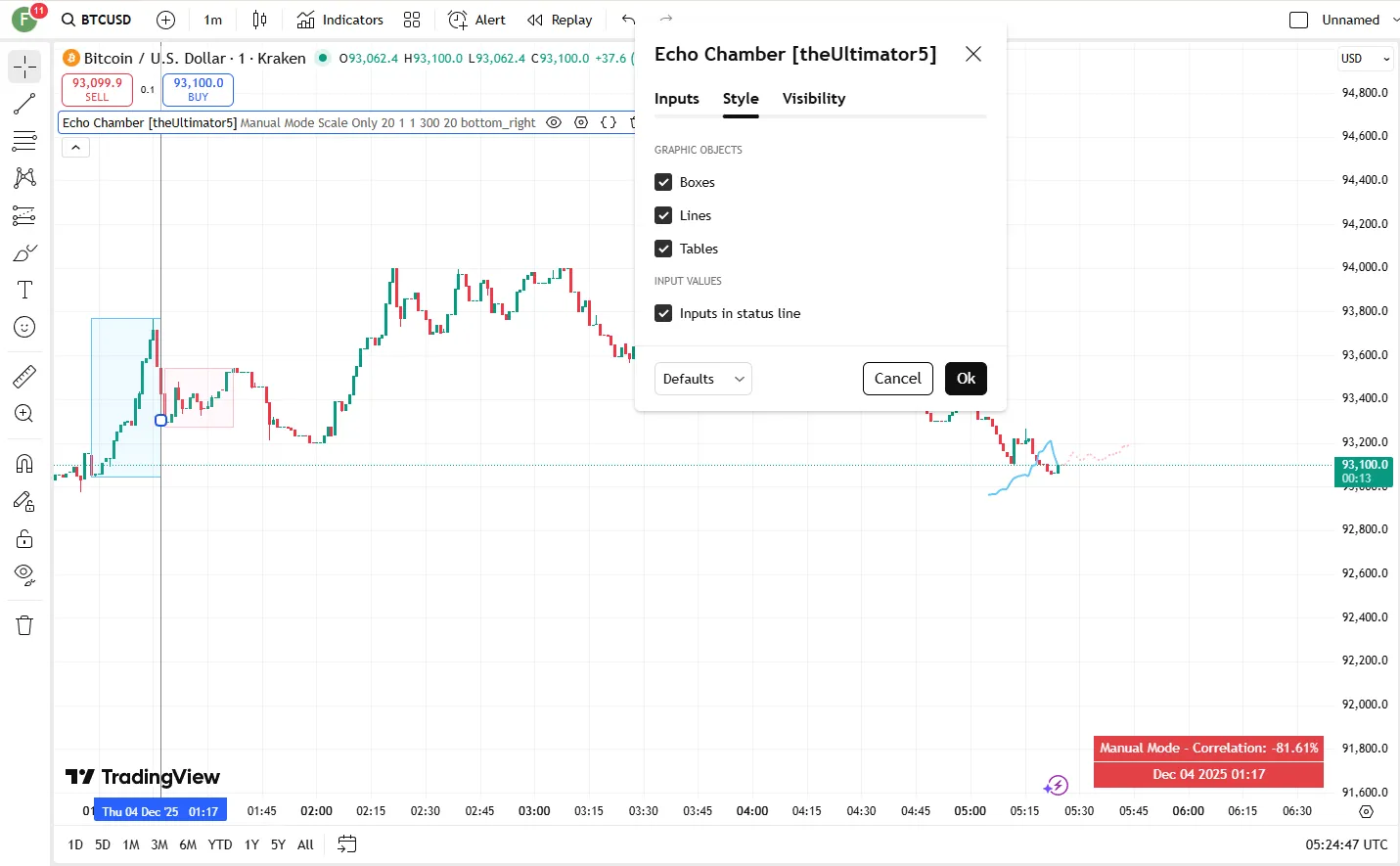1400x866 pixels.
Task: Click the lightning go-to-realtime icon
Action: click(x=1056, y=786)
